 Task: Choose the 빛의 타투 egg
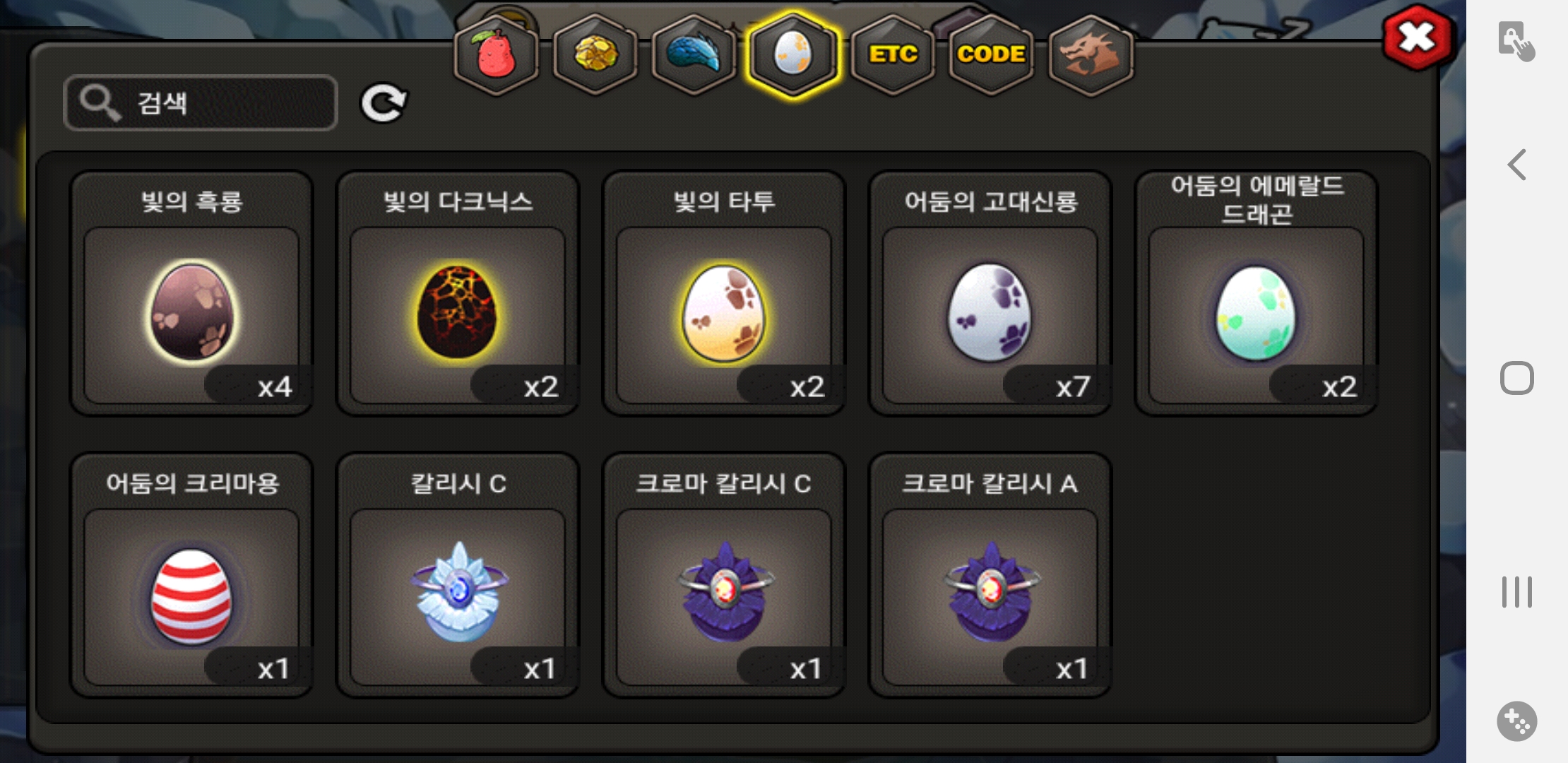724,294
